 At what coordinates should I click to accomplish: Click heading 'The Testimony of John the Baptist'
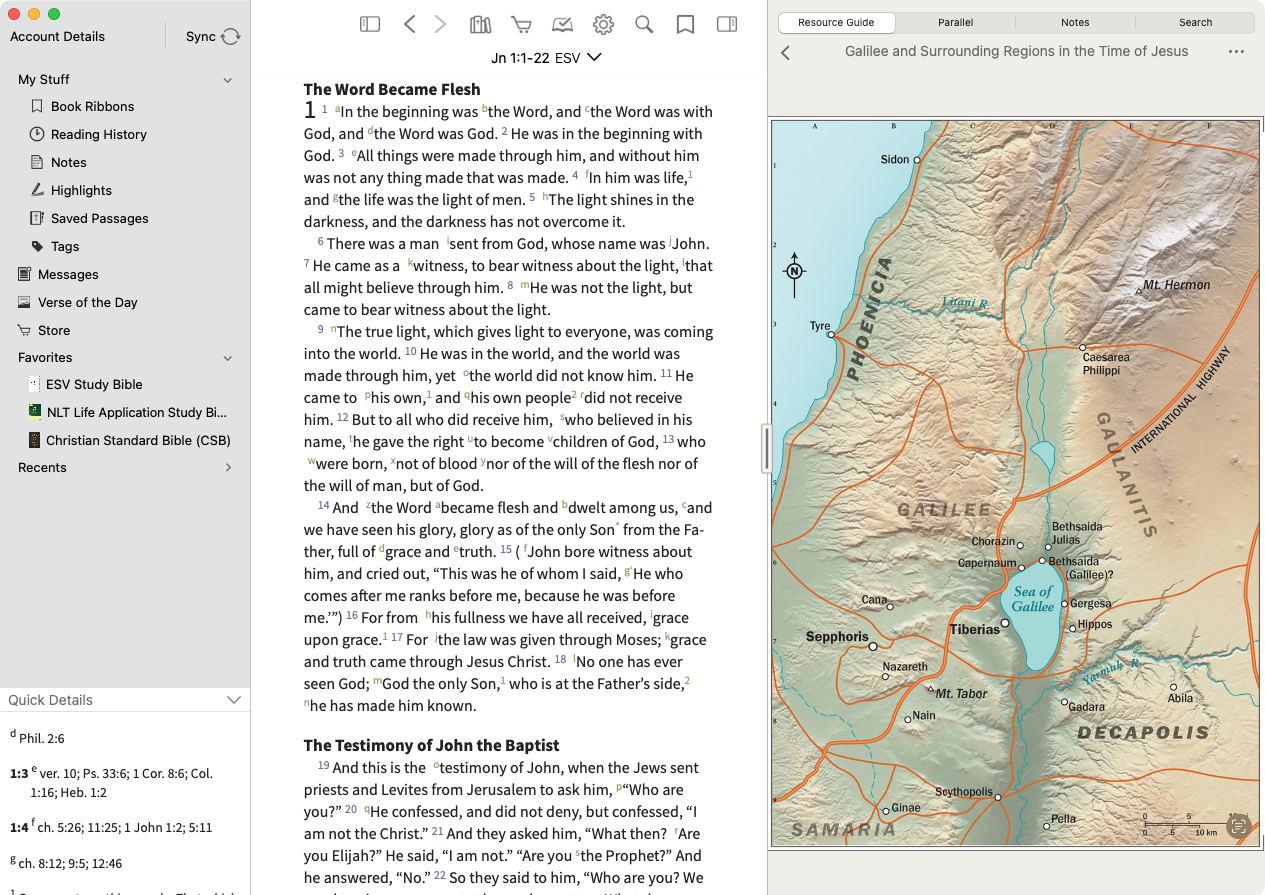click(x=431, y=745)
